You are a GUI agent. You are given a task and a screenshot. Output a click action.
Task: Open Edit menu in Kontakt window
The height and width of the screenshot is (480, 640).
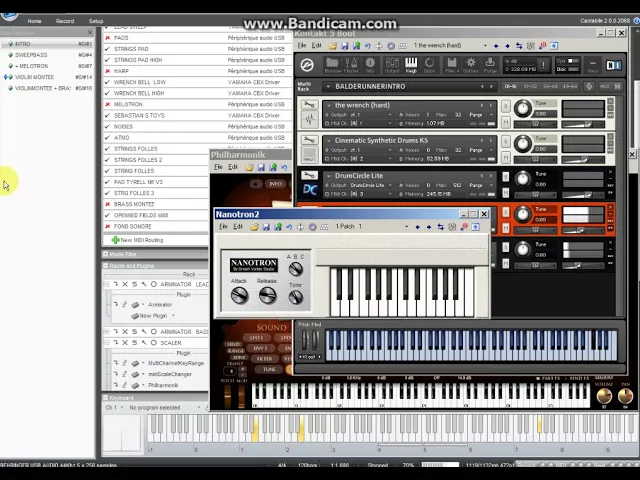point(317,45)
